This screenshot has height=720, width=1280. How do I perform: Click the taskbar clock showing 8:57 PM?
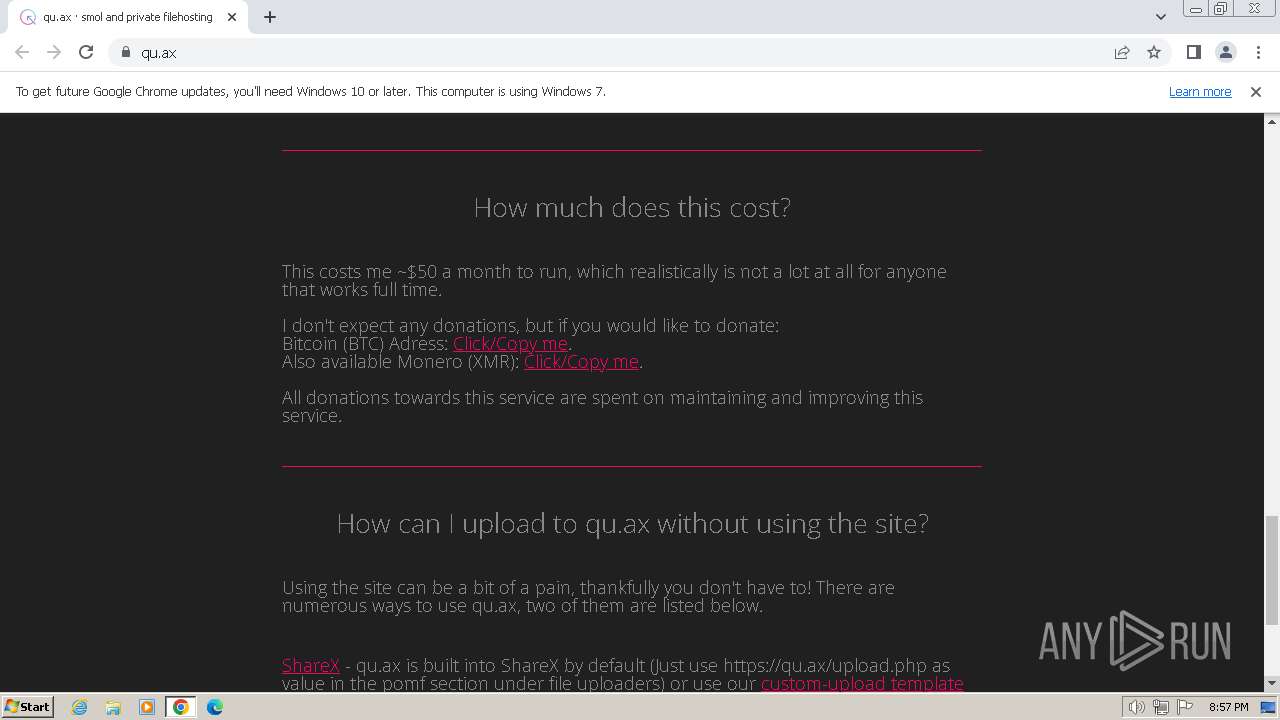tap(1228, 707)
